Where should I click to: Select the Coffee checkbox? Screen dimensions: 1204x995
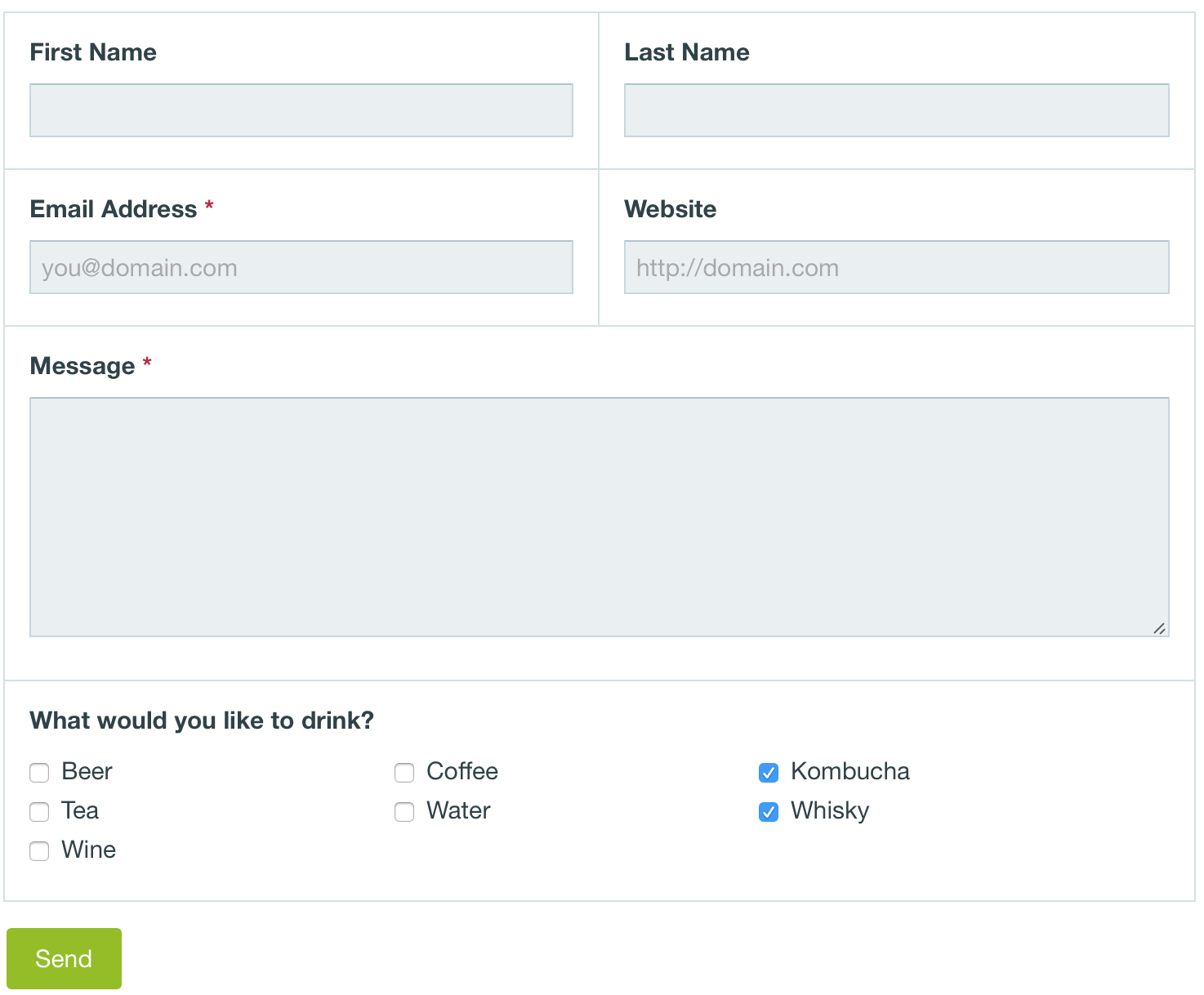(404, 773)
